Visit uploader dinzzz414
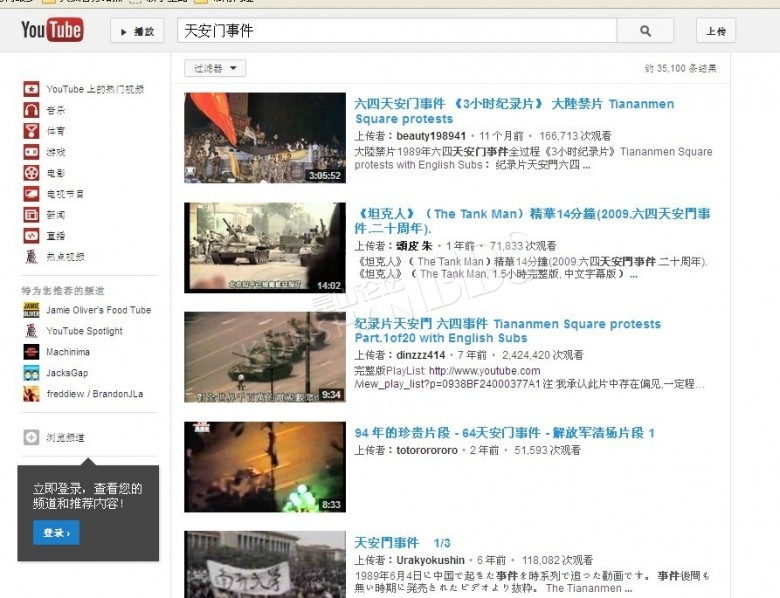Screen dimensions: 780x598 420,355
